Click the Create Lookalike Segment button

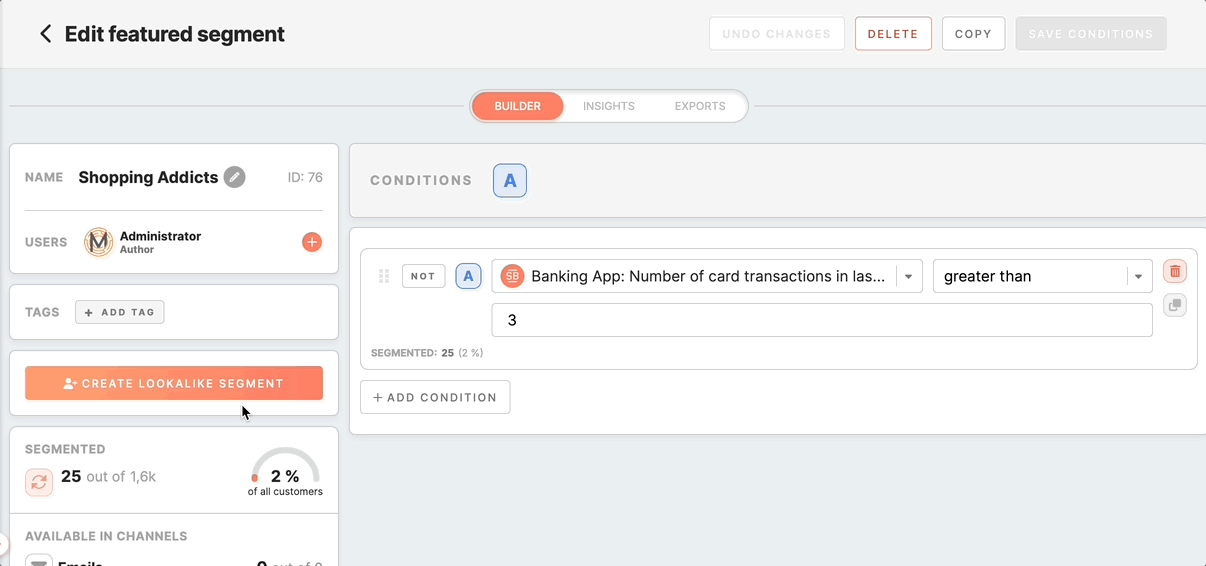(x=174, y=383)
